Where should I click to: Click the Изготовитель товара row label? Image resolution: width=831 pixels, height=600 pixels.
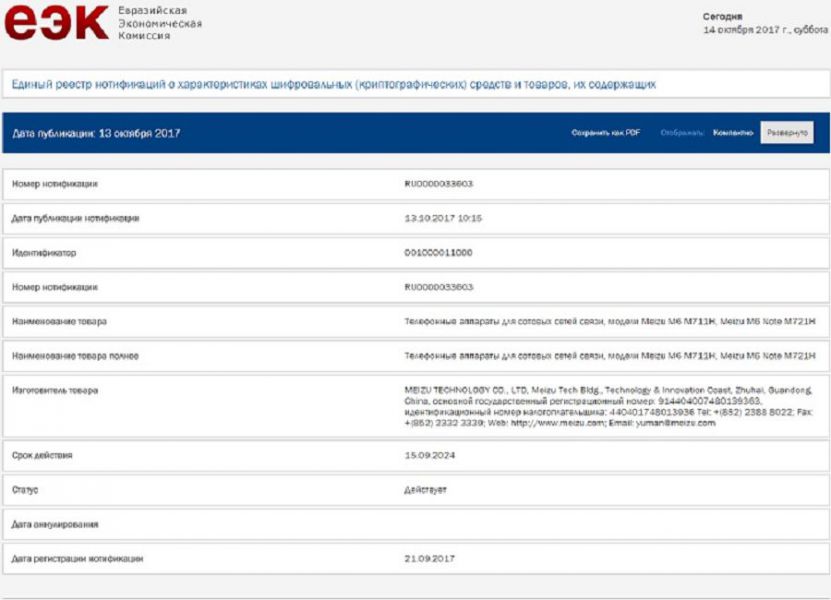click(x=55, y=391)
